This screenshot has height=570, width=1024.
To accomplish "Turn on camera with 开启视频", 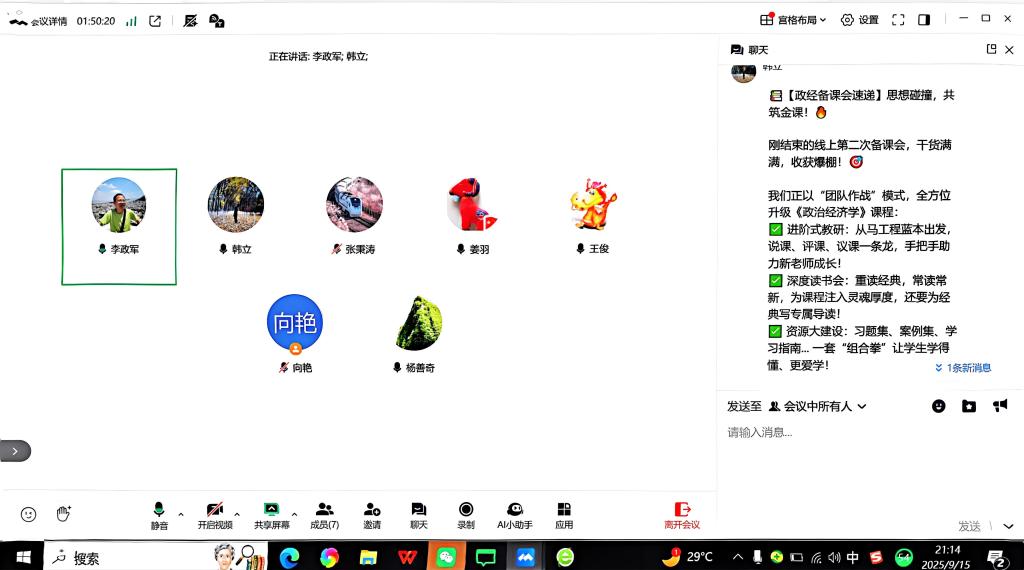I will click(x=214, y=515).
